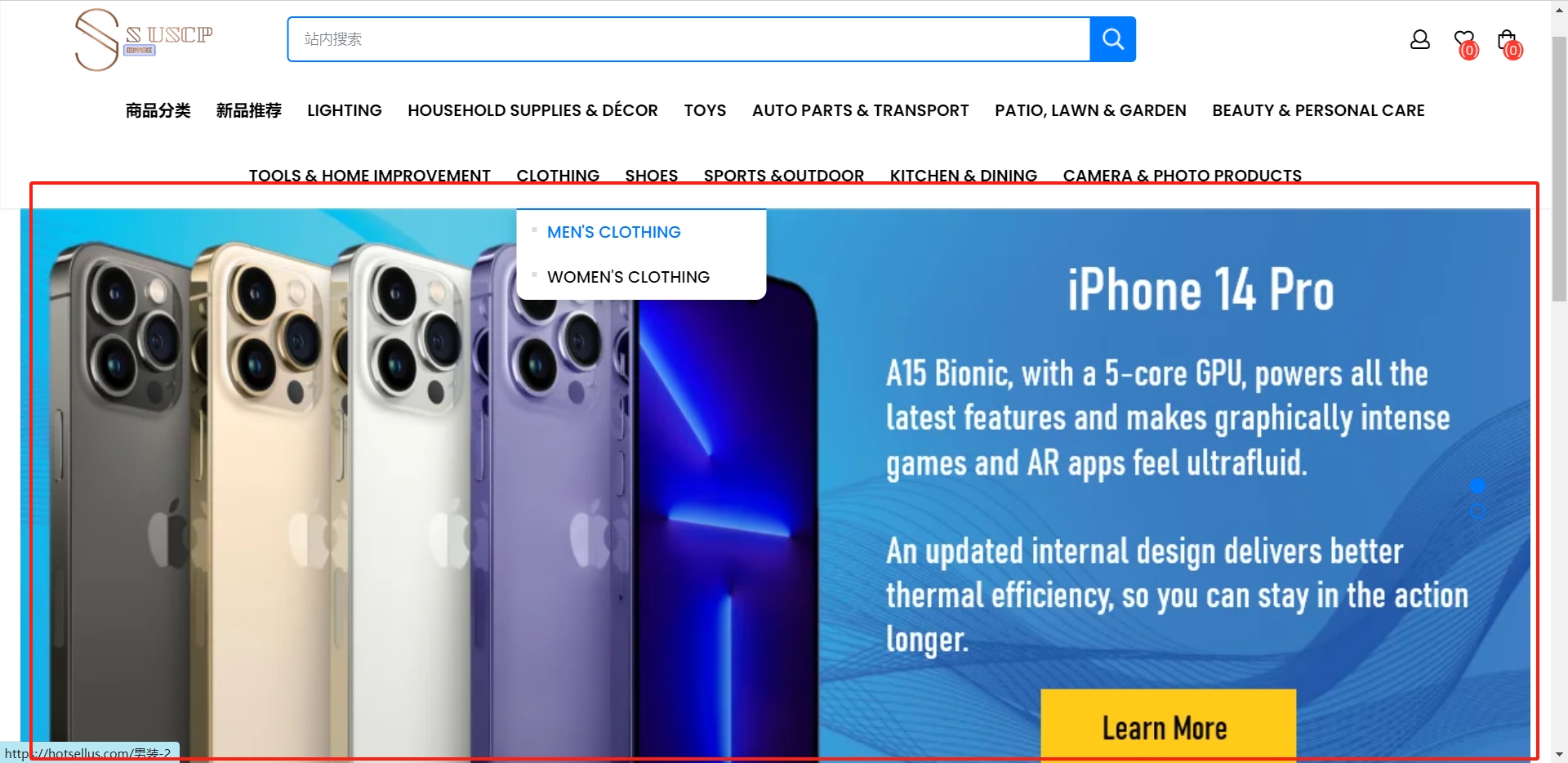Open the TOYS category link

click(705, 110)
